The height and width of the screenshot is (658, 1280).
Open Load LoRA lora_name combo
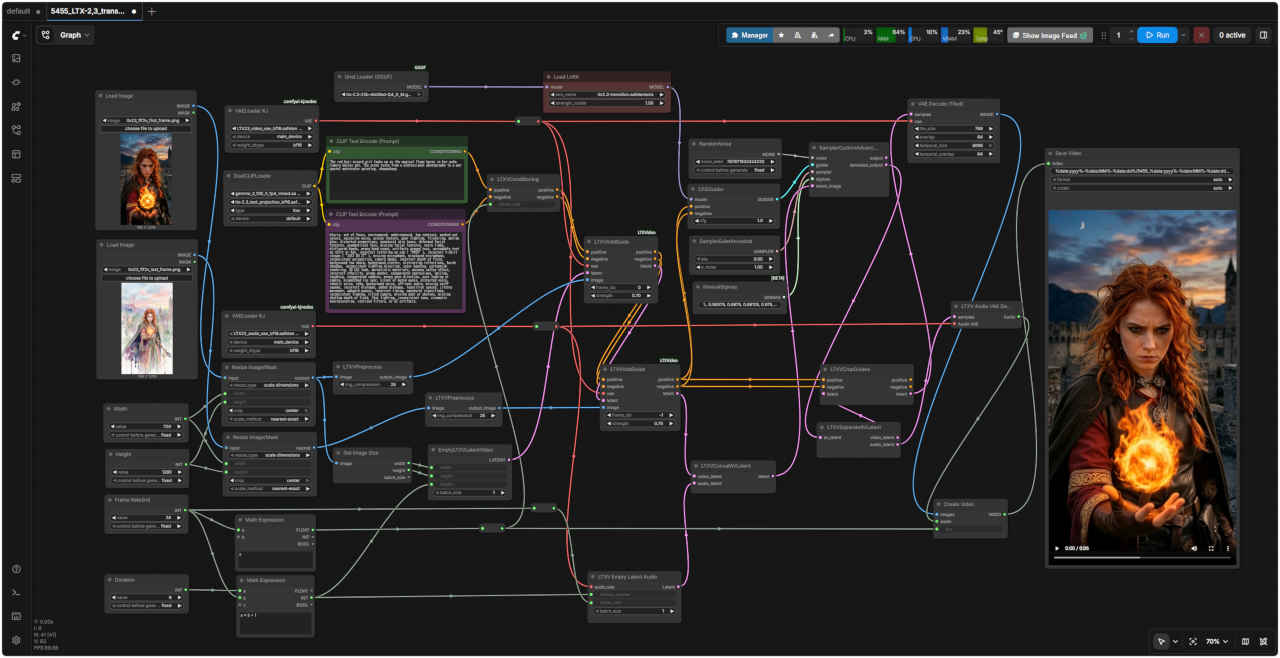click(x=607, y=94)
